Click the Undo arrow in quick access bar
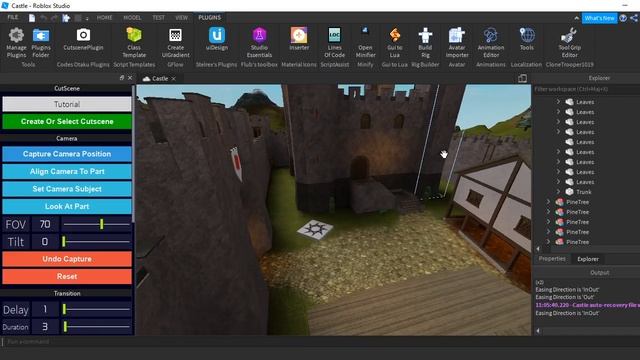 pyautogui.click(x=44, y=18)
